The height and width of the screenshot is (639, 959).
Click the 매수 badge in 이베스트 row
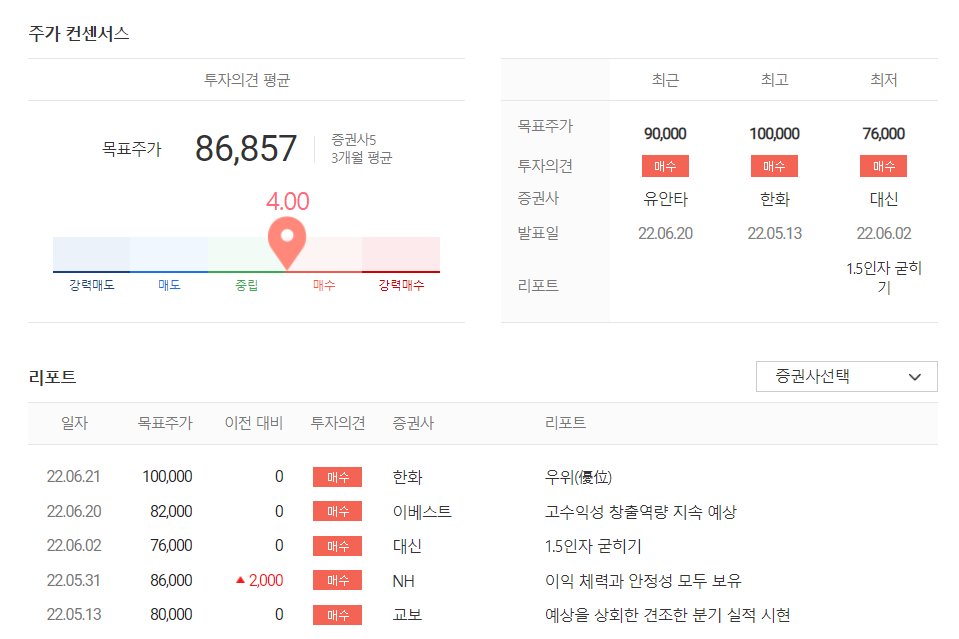[x=337, y=511]
